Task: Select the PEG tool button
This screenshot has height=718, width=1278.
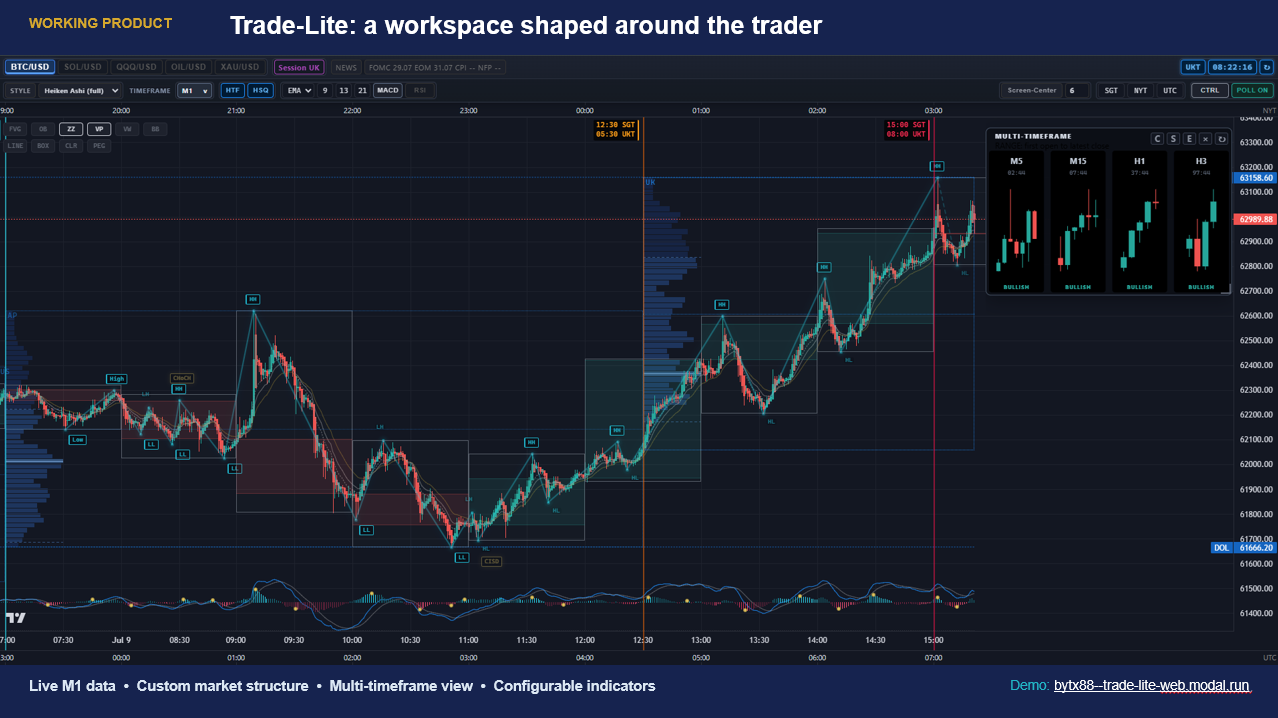Action: pos(99,145)
